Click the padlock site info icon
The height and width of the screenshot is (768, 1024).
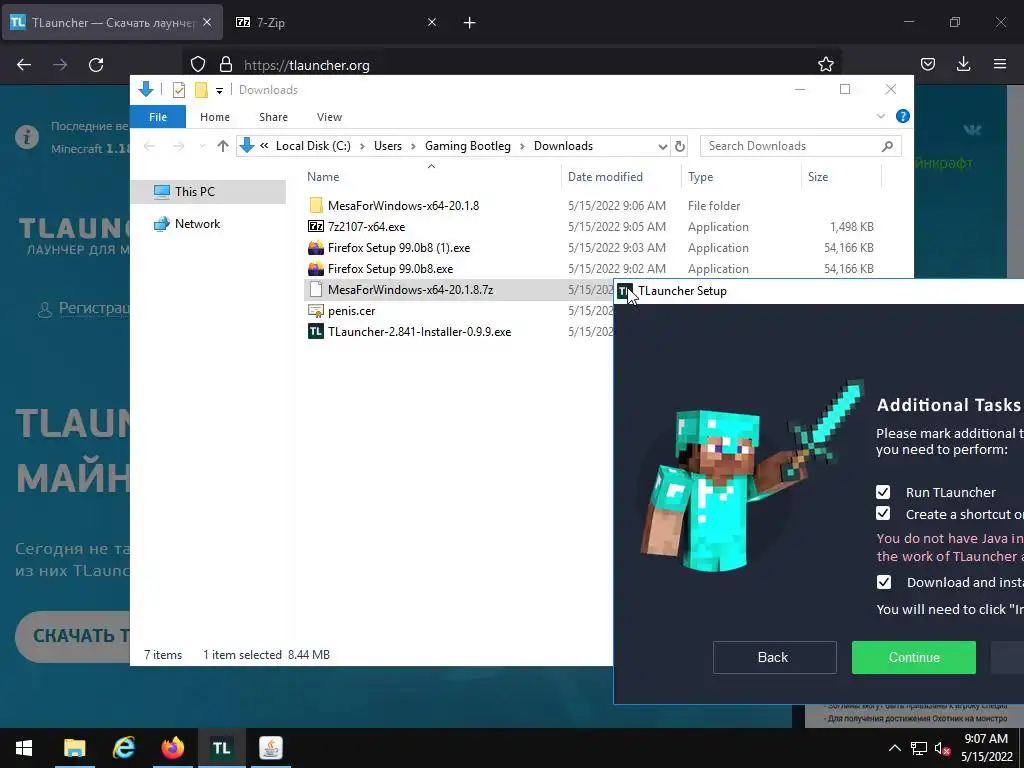pos(226,65)
